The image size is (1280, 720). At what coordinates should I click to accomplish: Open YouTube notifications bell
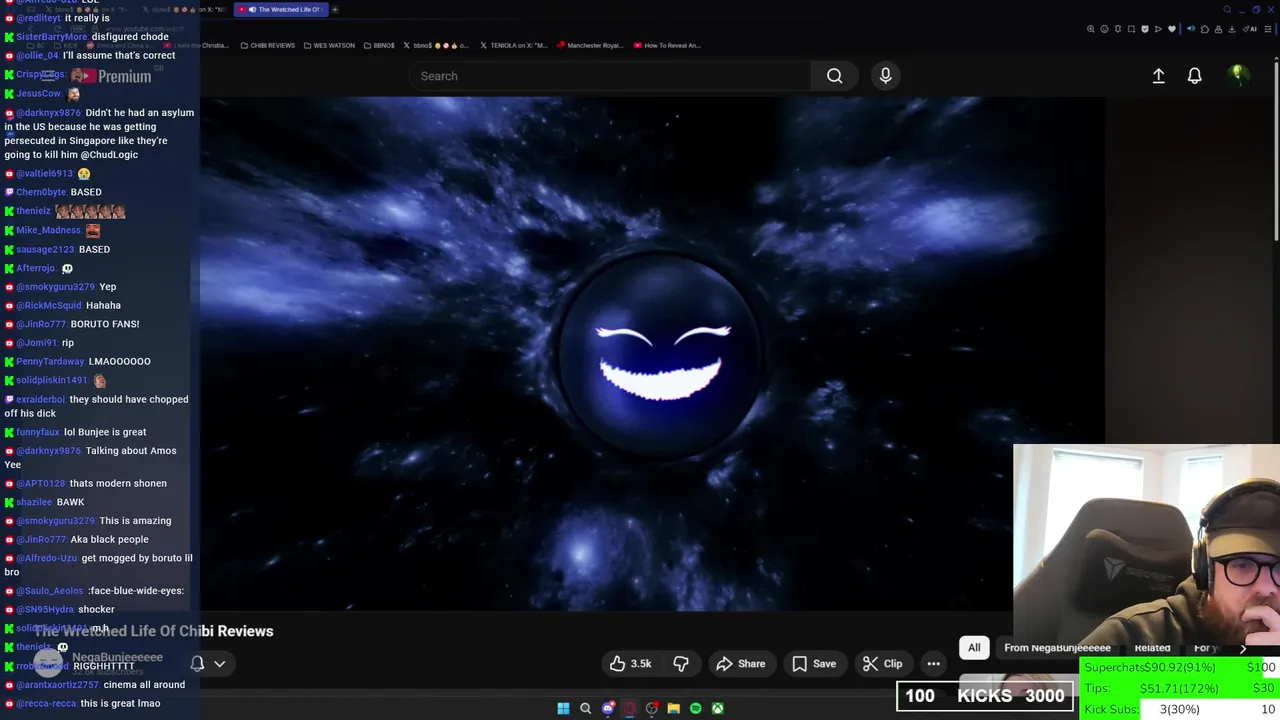point(1194,76)
